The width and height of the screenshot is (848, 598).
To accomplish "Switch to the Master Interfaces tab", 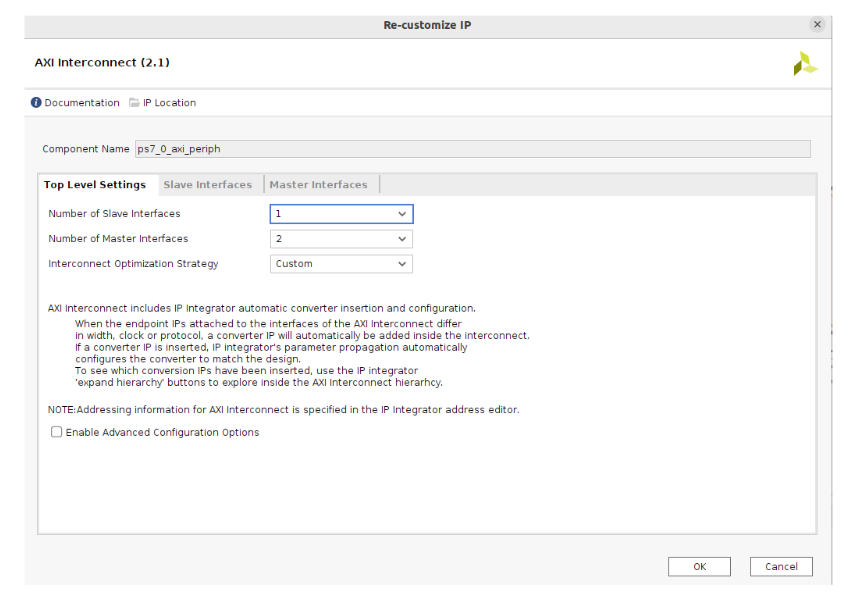I will 319,185.
